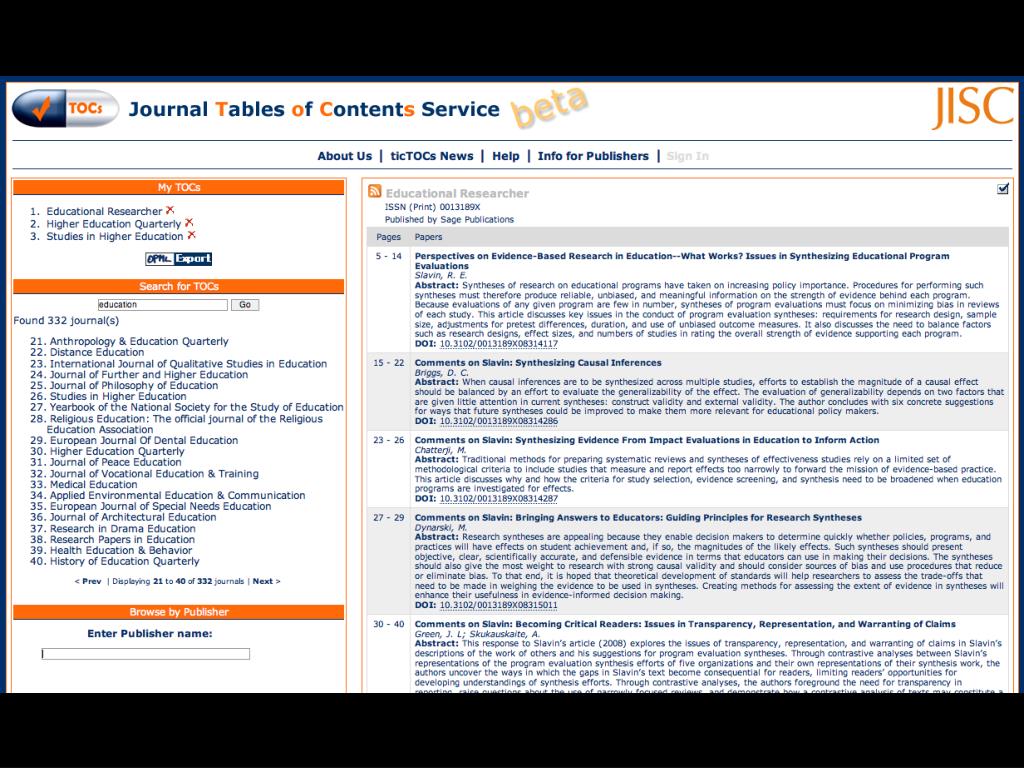Open the Help page
The image size is (1024, 768).
click(505, 156)
